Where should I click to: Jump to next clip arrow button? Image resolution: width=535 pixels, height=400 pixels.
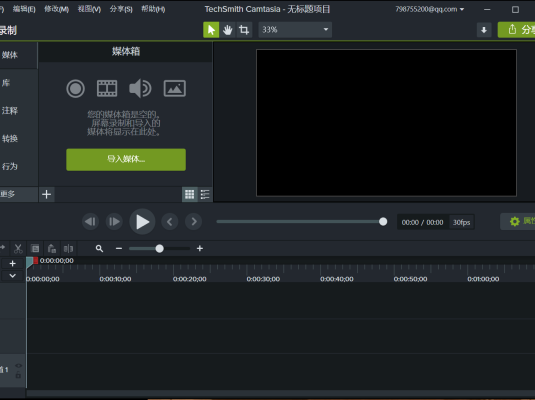[193, 222]
